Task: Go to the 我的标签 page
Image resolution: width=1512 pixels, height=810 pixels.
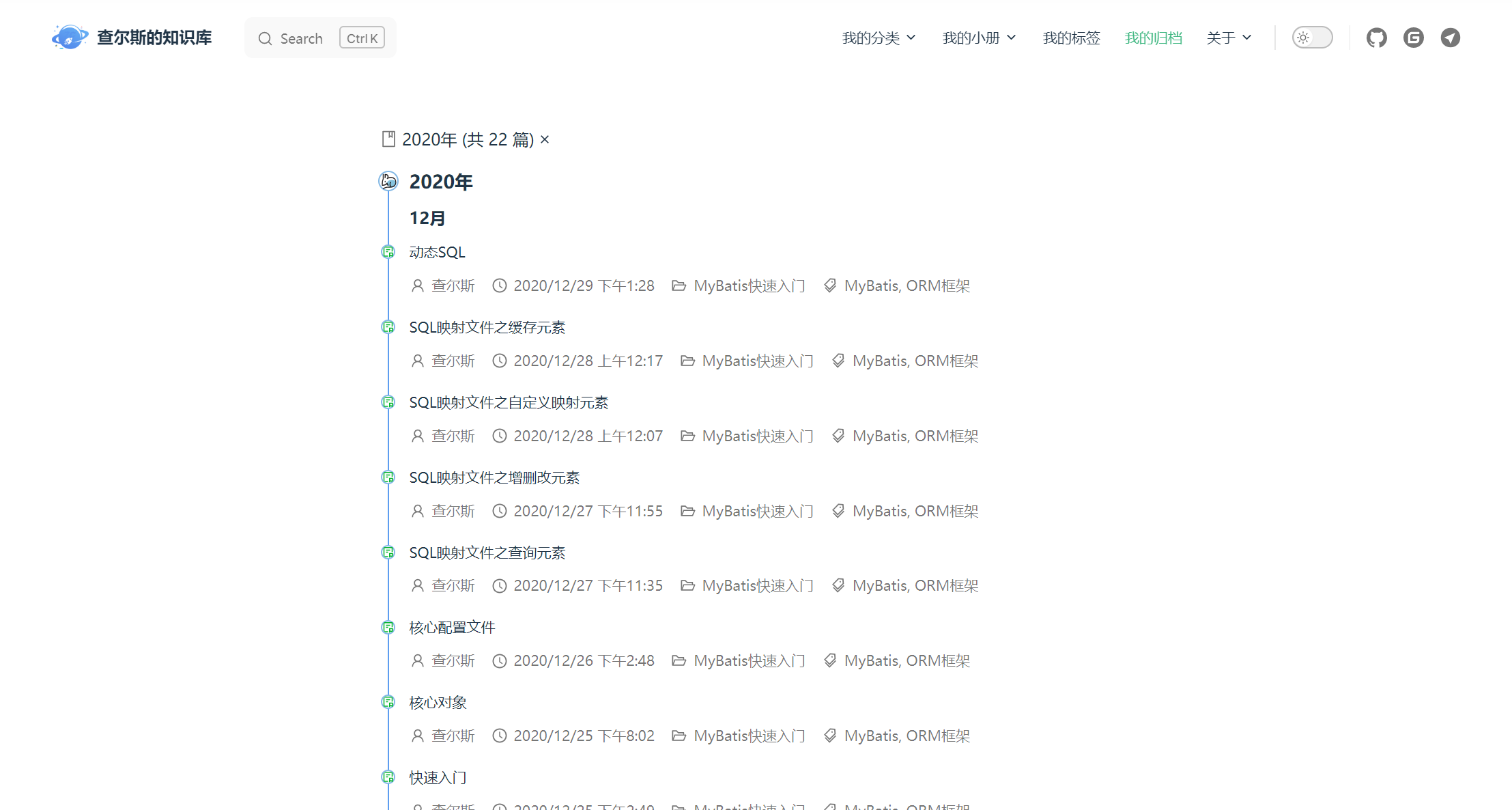Action: pyautogui.click(x=1071, y=38)
